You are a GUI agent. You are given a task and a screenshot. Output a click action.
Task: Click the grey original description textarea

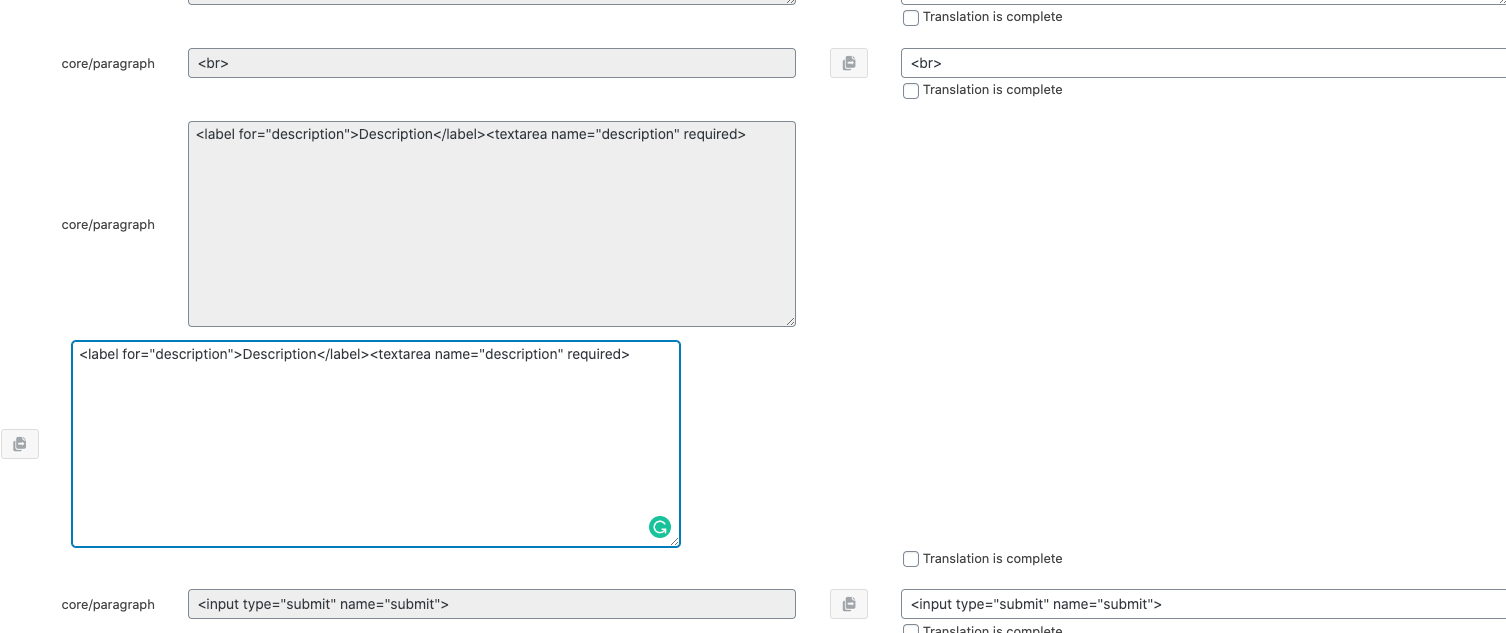[492, 224]
